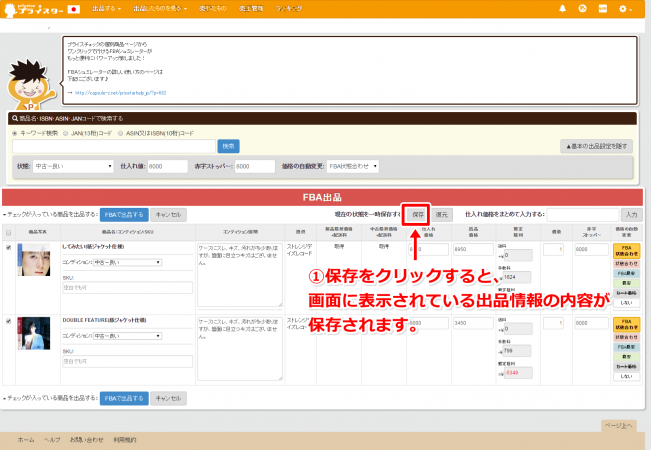Select first row's white しない button

coord(627,303)
